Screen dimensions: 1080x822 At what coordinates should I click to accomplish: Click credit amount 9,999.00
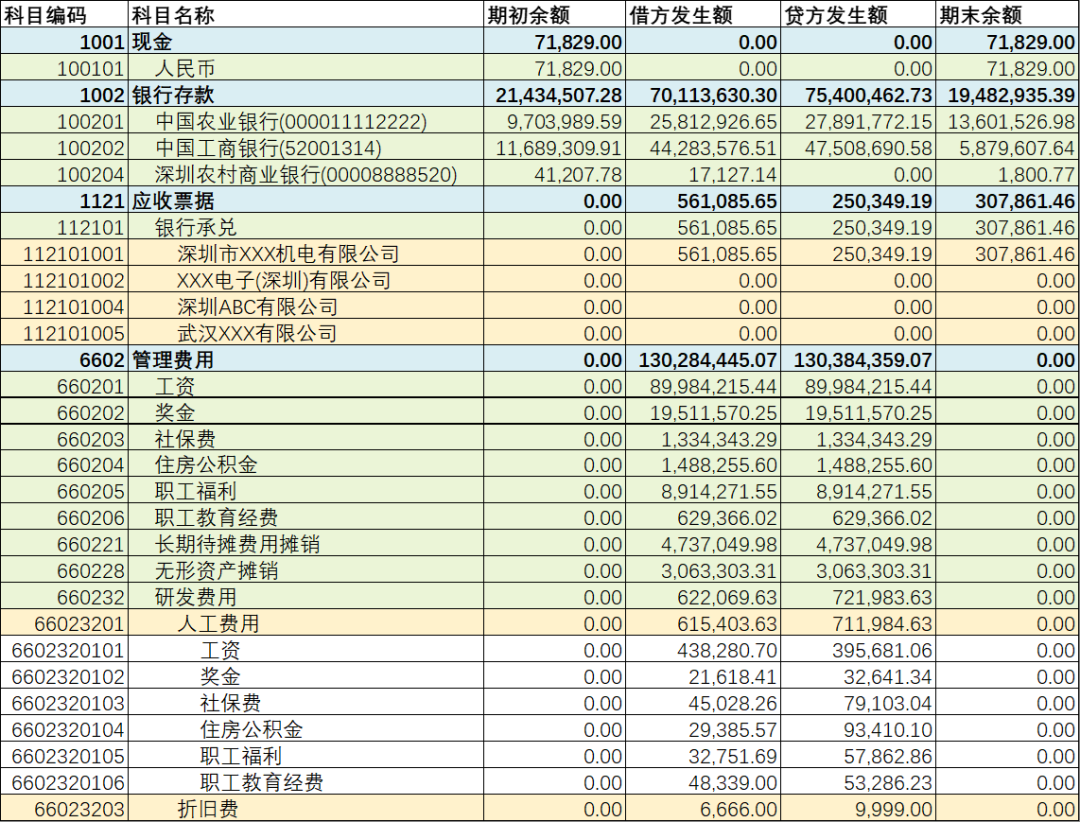(x=858, y=808)
